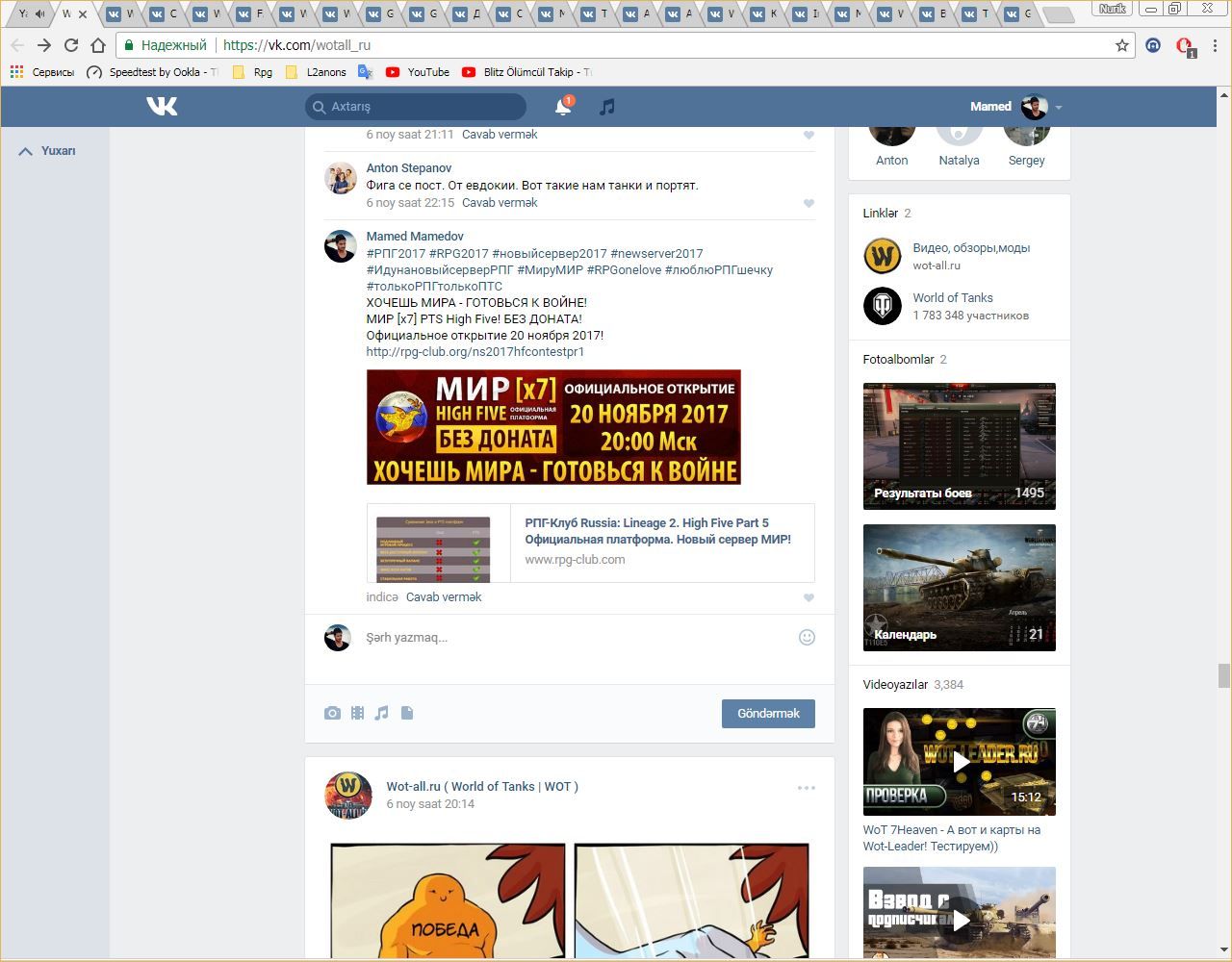
Task: Open Chrome menu three-dots icon
Action: pos(1216,45)
